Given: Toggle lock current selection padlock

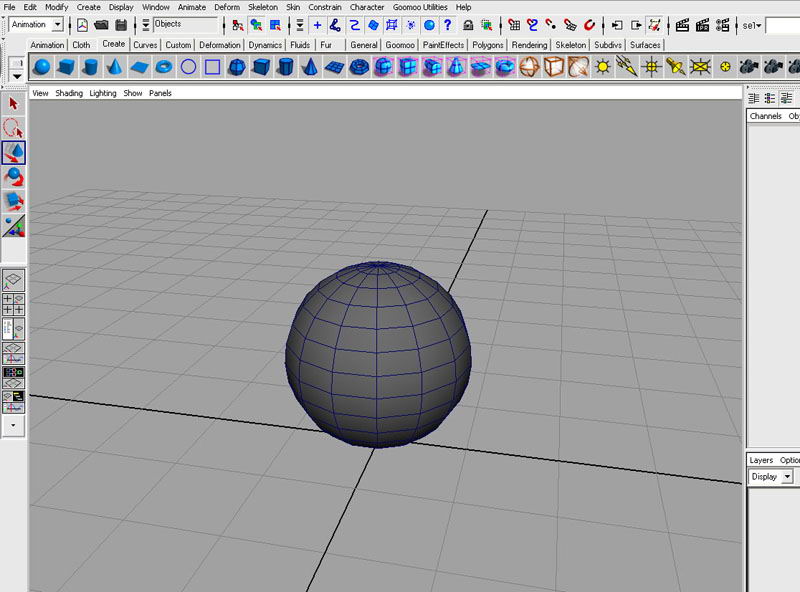Looking at the screenshot, I should pyautogui.click(x=468, y=25).
